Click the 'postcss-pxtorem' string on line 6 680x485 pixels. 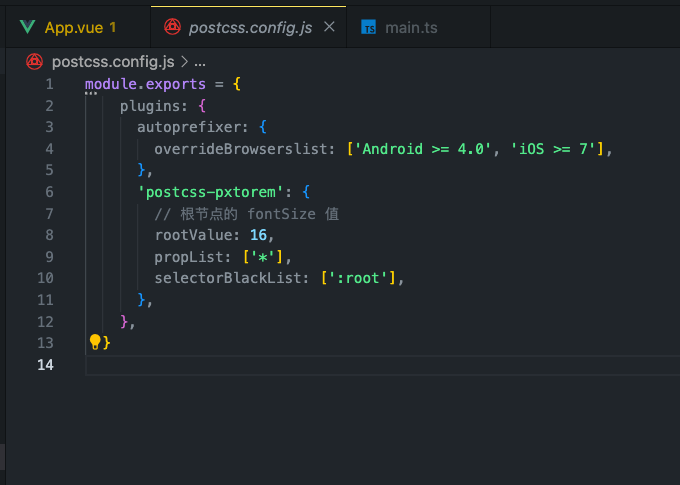pyautogui.click(x=210, y=192)
